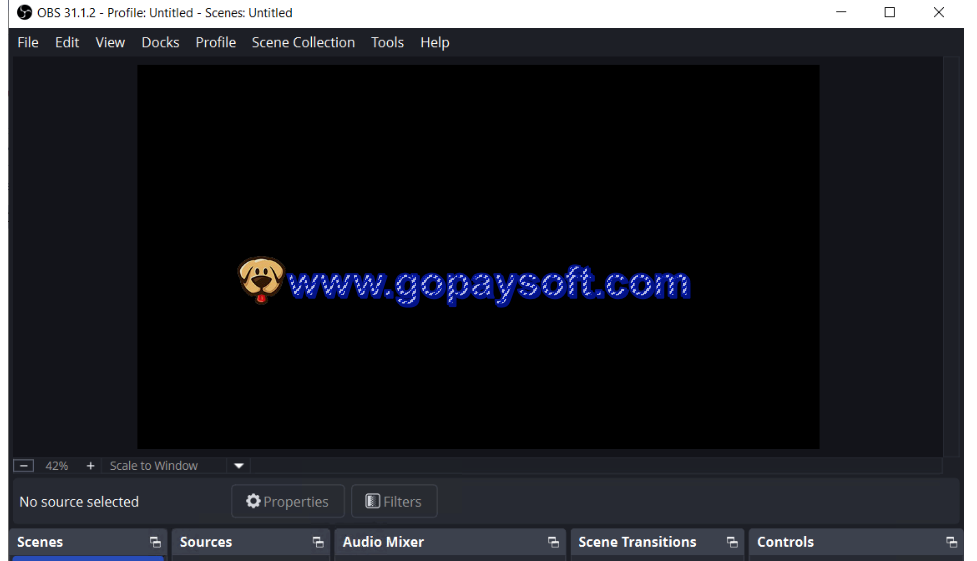Open the Docks menu
977x561 pixels.
coord(160,42)
